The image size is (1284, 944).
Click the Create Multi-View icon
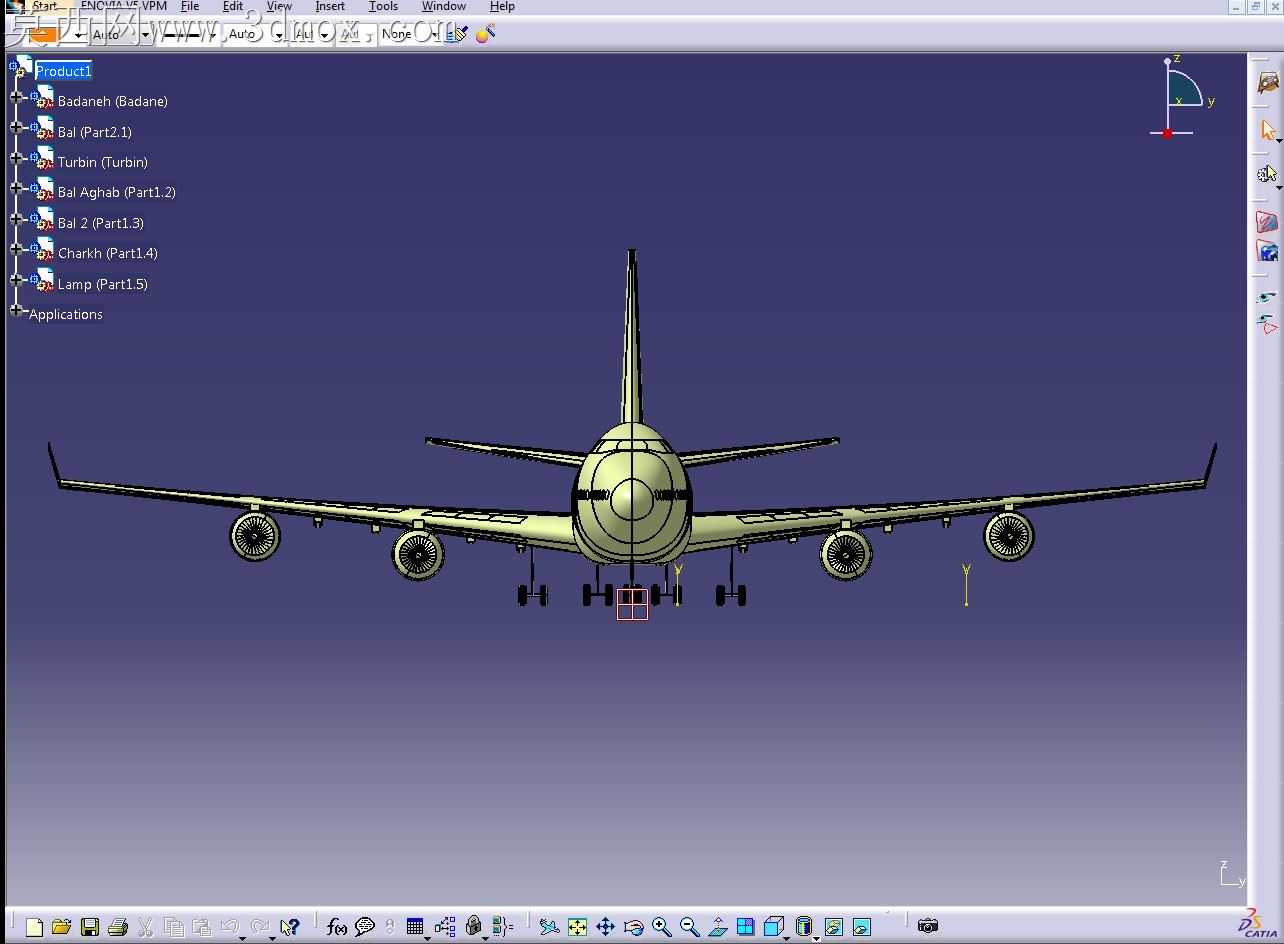745,927
